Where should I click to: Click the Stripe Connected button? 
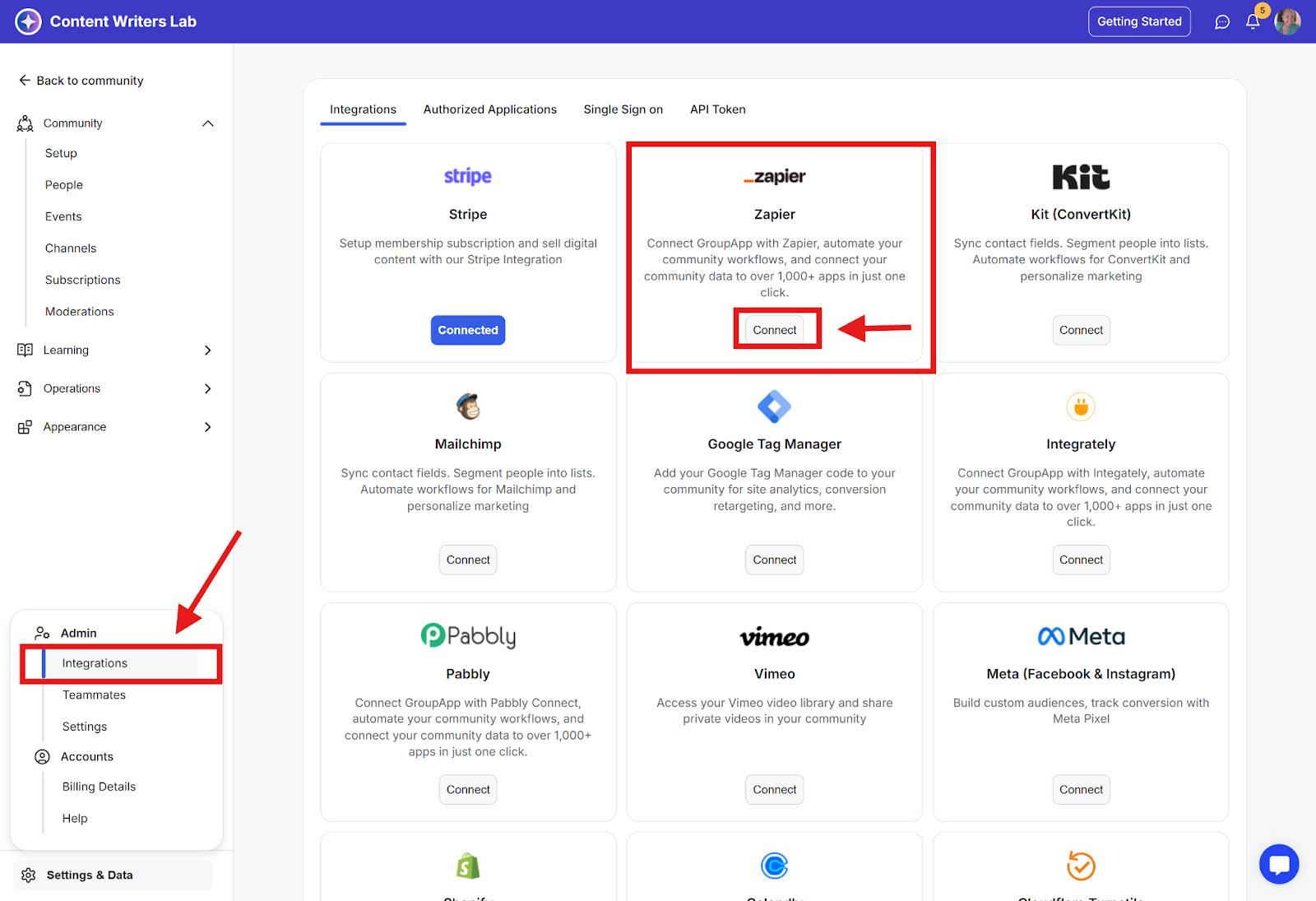pos(468,330)
